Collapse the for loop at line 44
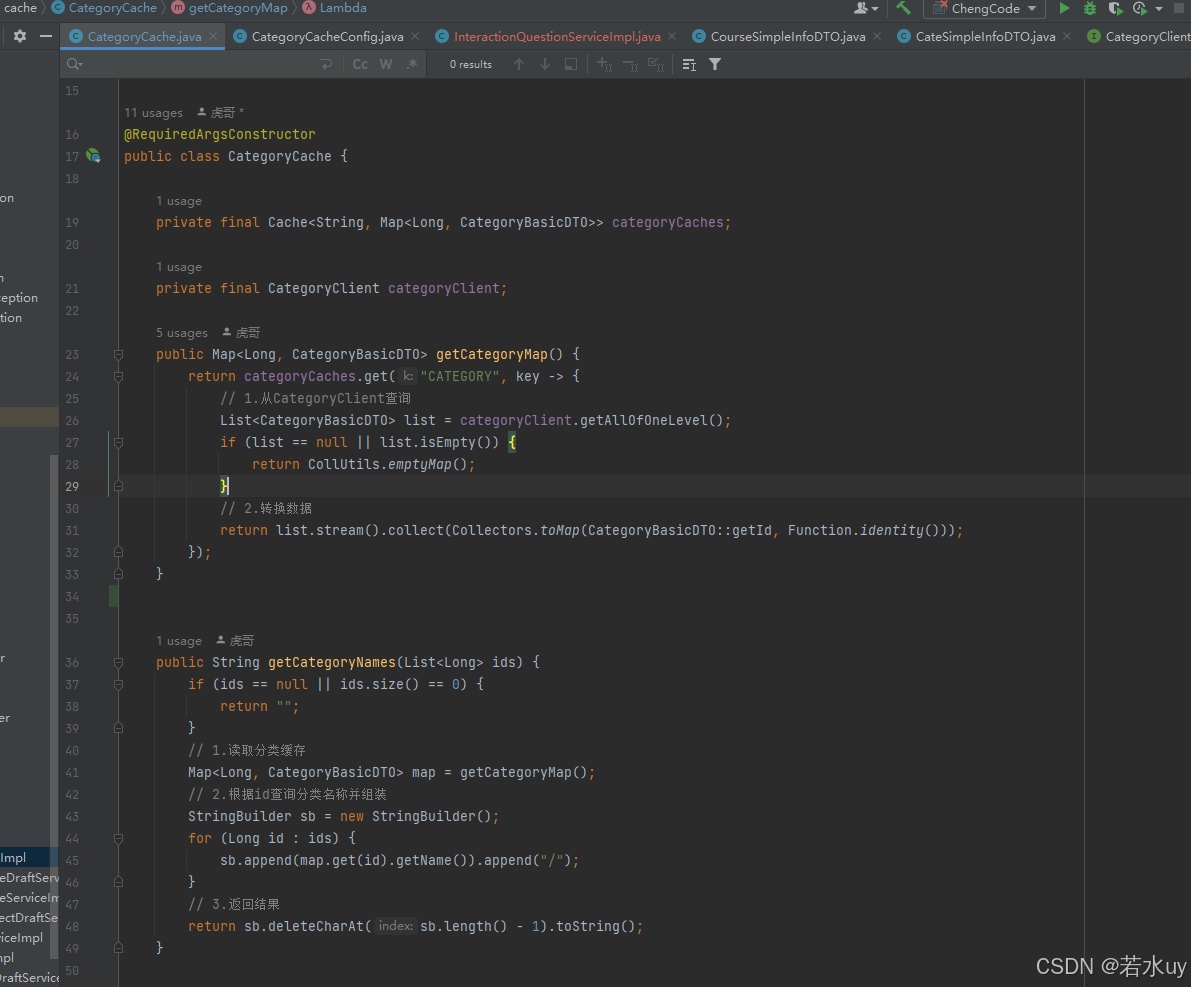The image size is (1191, 987). click(x=118, y=839)
